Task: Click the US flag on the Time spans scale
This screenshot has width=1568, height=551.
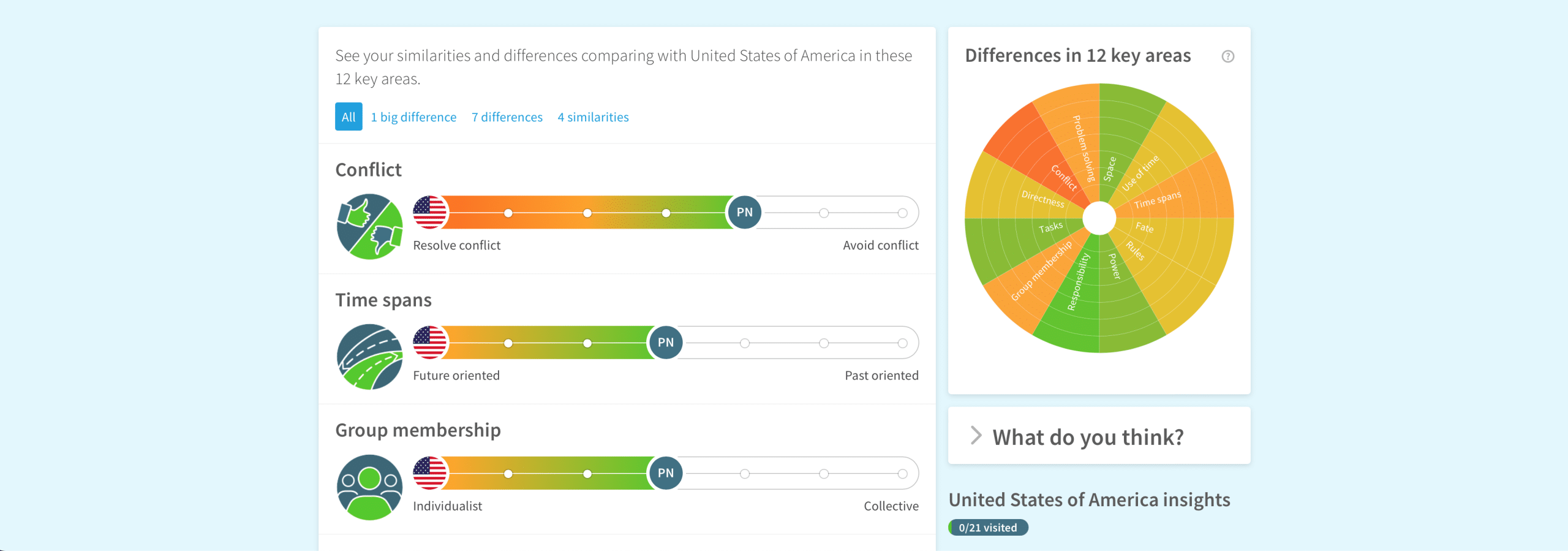Action: 430,343
